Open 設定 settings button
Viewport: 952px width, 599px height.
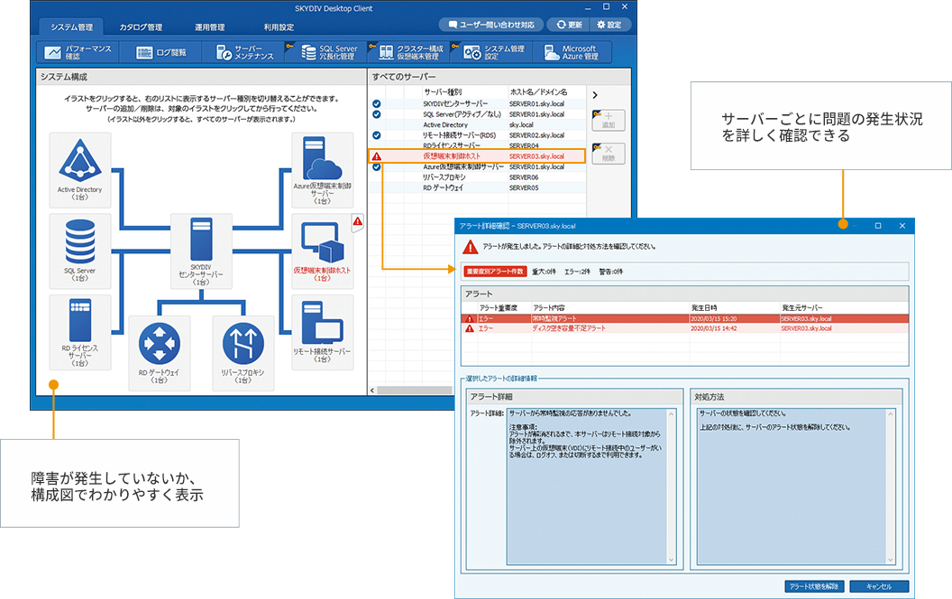point(609,25)
